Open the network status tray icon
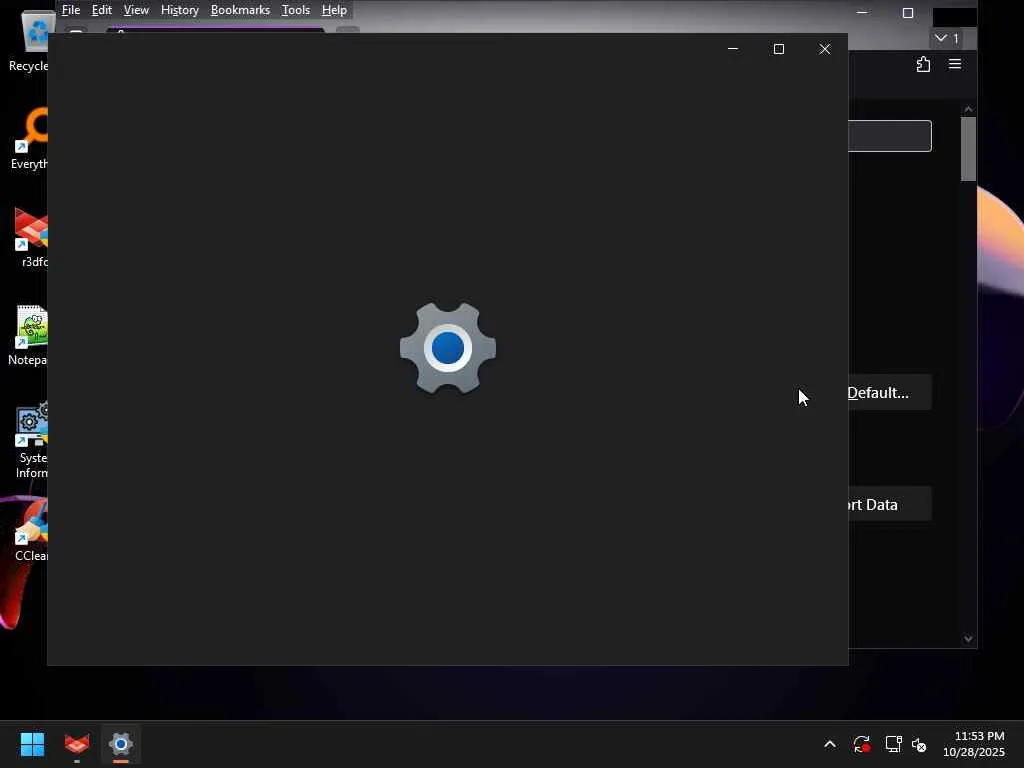This screenshot has width=1024, height=768. (893, 744)
